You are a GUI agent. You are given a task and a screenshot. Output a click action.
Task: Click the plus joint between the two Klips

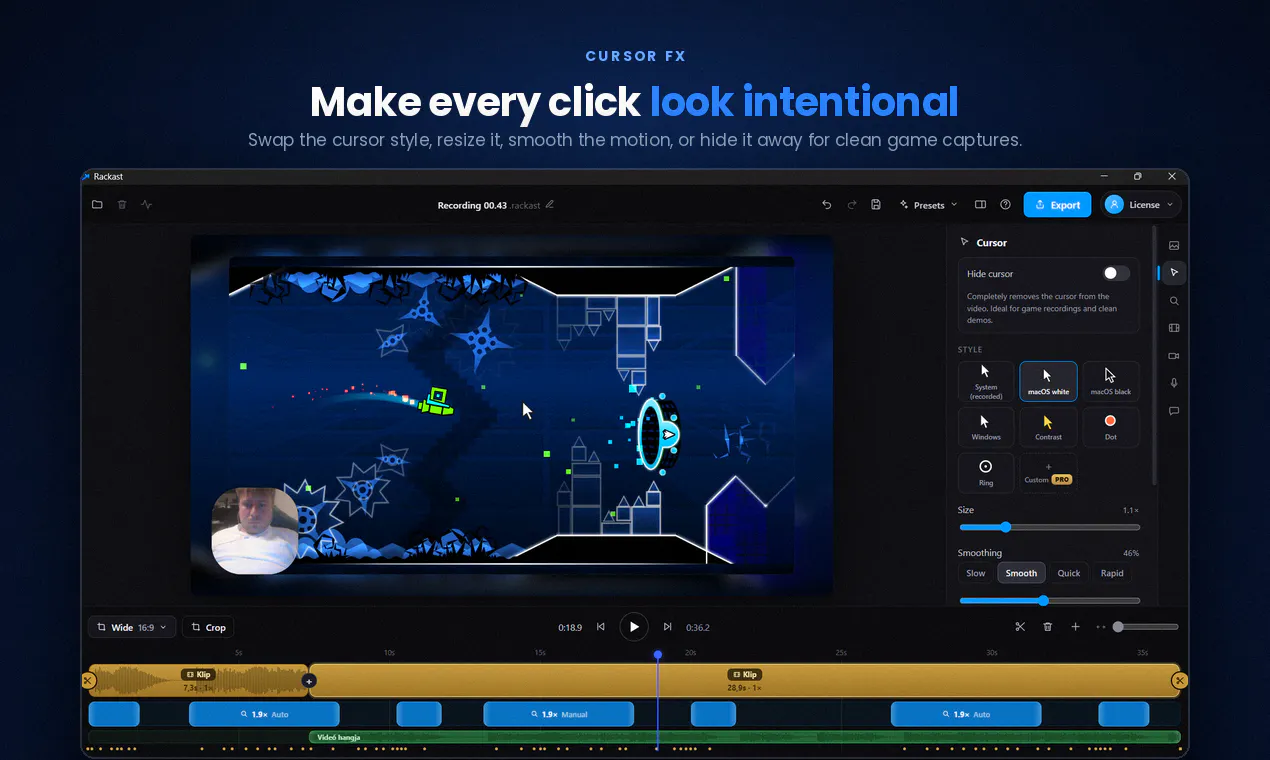pos(309,681)
